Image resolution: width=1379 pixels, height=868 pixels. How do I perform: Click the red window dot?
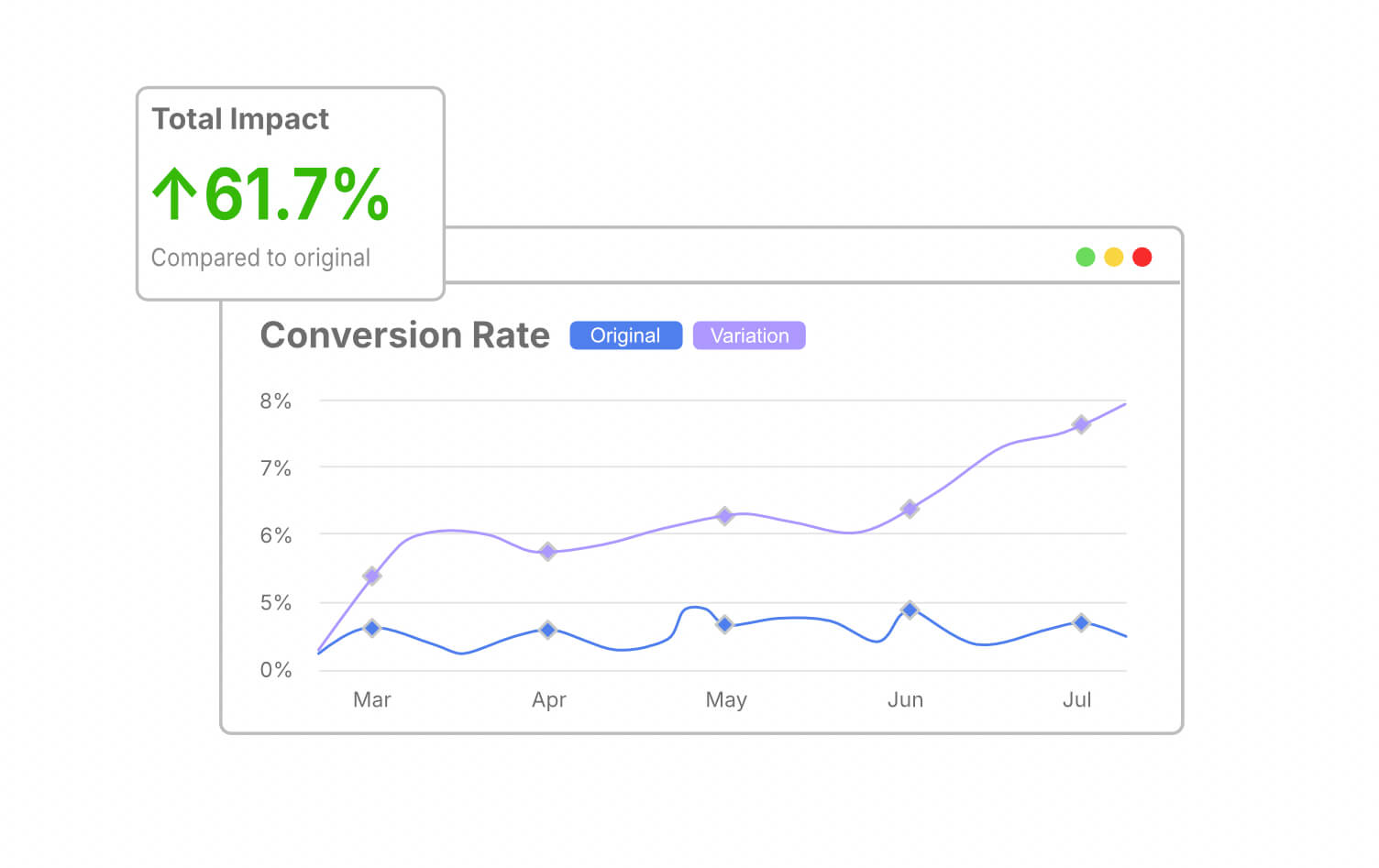coord(1142,257)
